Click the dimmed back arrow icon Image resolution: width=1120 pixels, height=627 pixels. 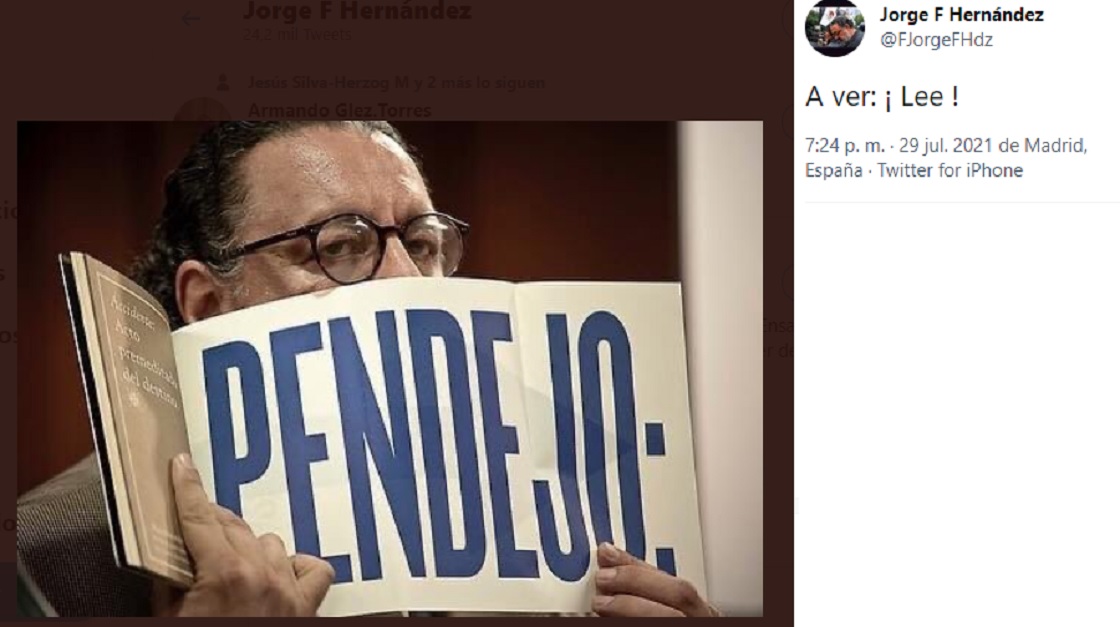click(x=191, y=20)
